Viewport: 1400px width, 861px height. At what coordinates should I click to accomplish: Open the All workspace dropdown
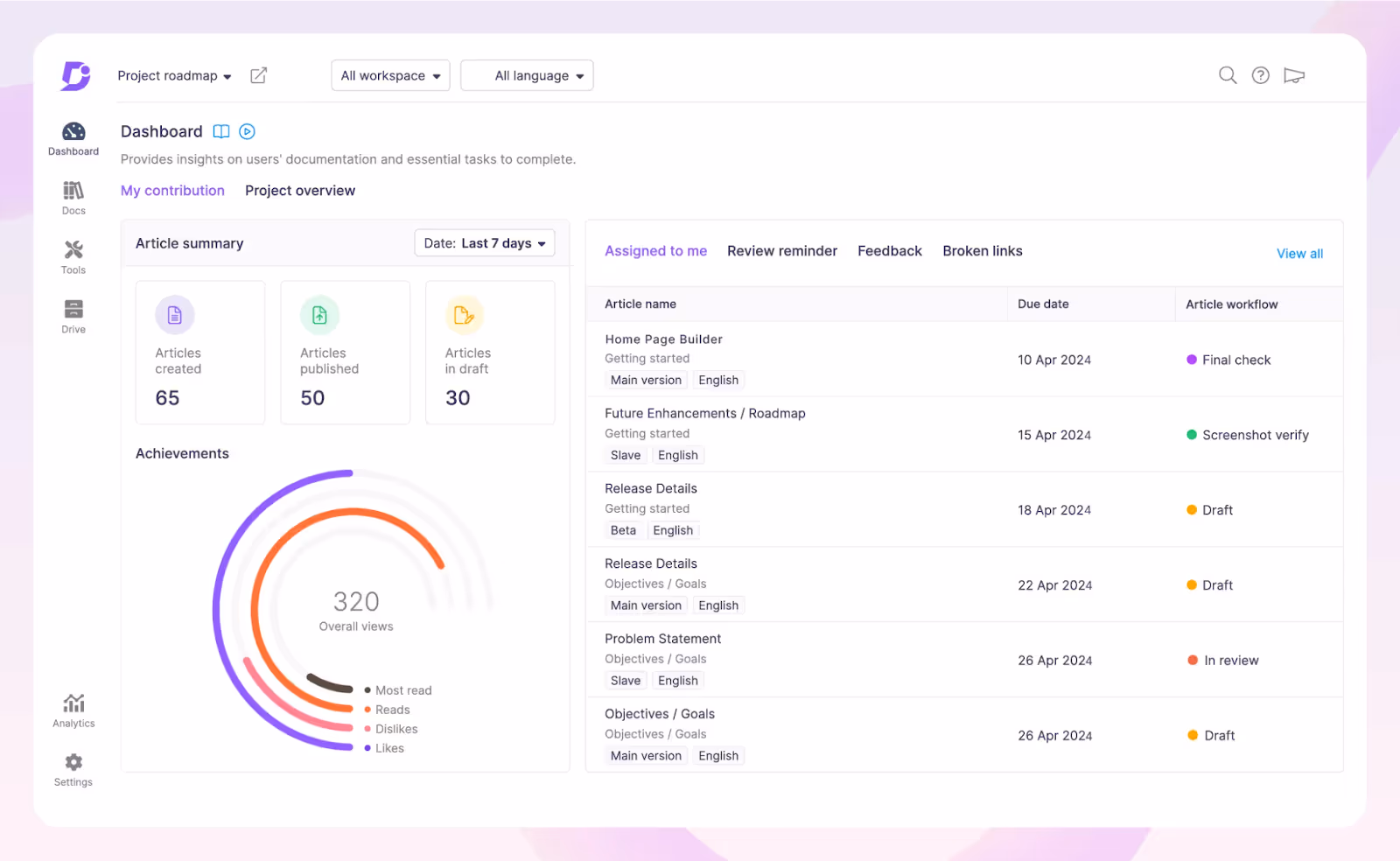coord(390,75)
